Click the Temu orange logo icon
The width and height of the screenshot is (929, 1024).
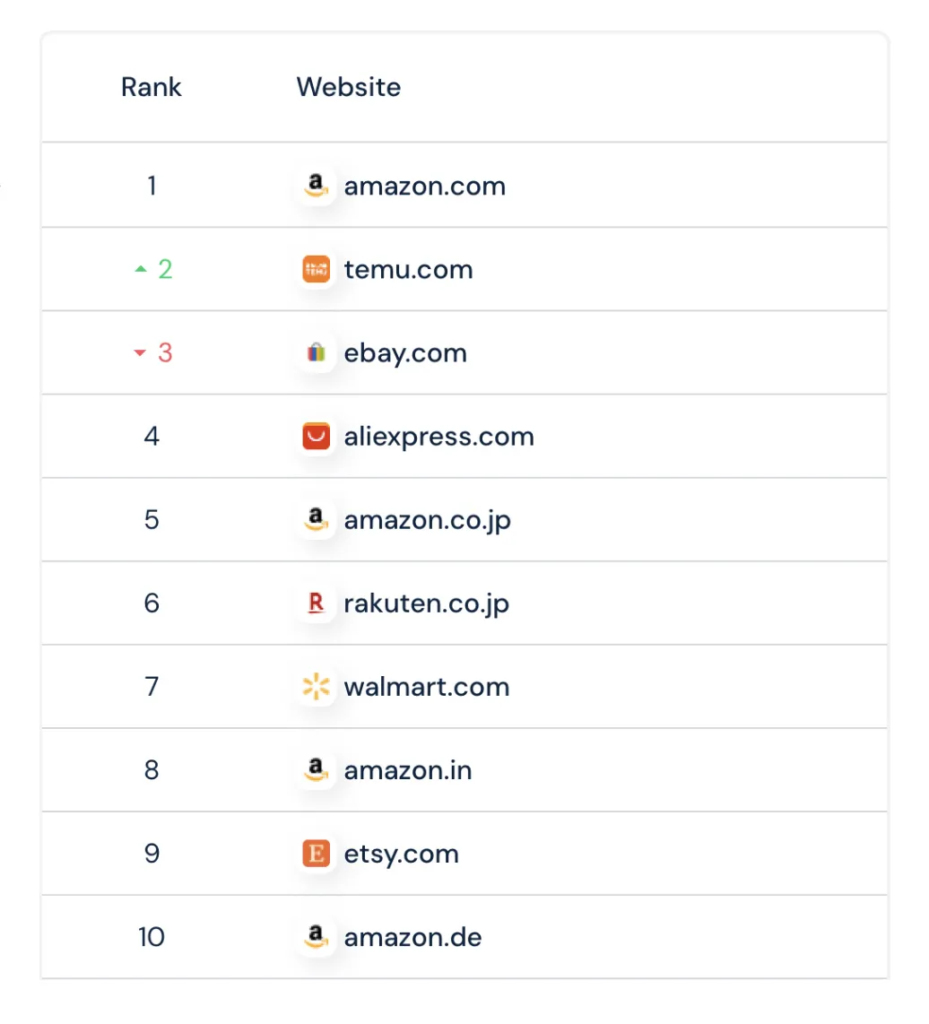pyautogui.click(x=316, y=269)
